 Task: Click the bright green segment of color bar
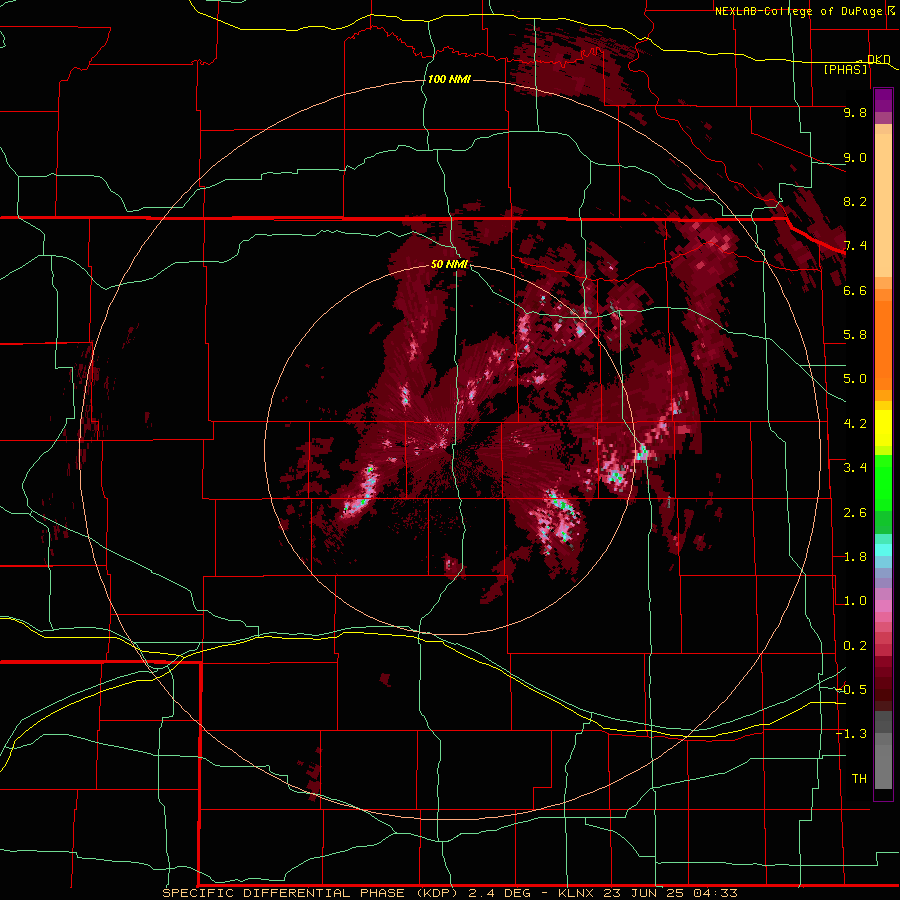(883, 484)
